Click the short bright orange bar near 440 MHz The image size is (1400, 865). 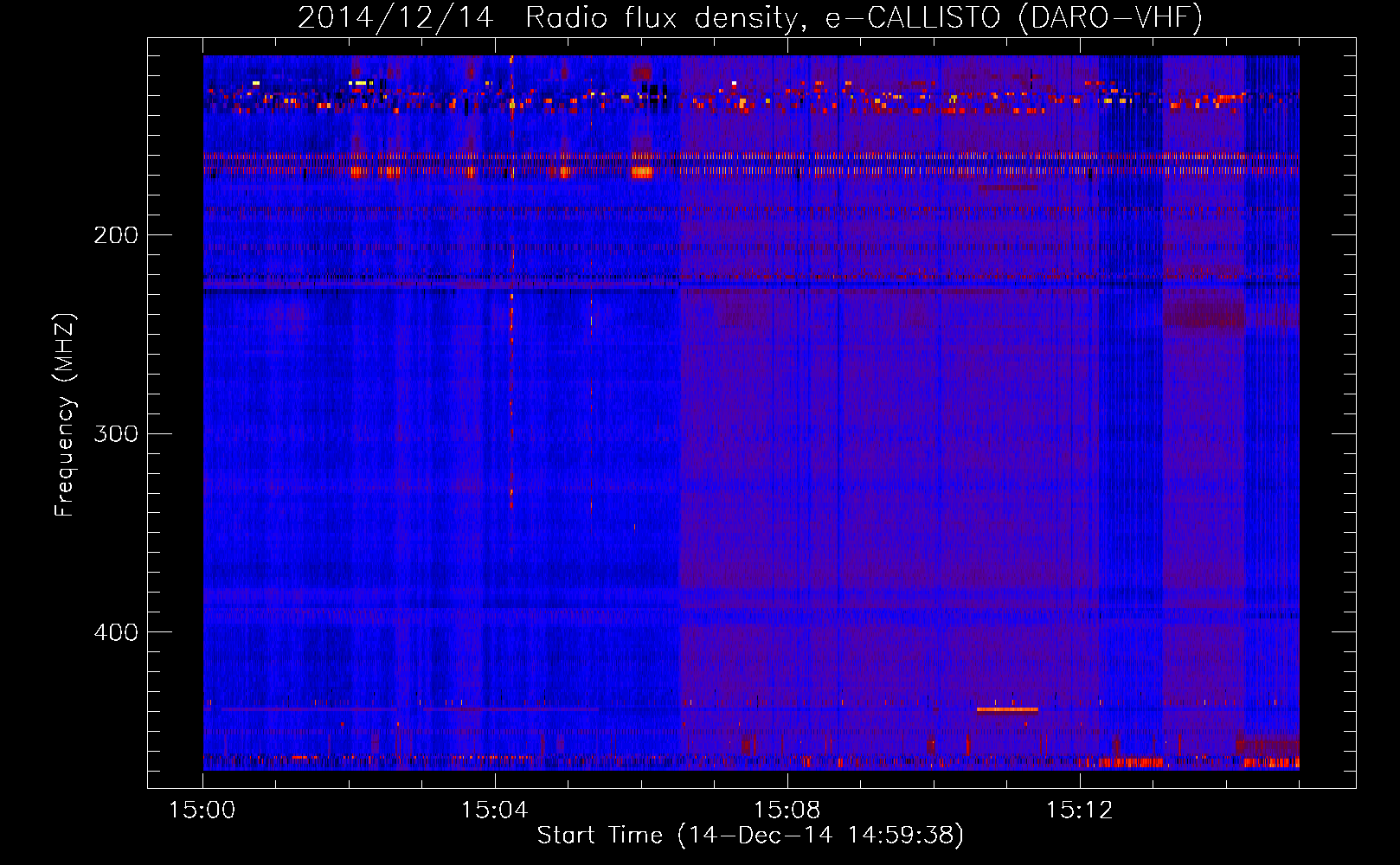(x=1007, y=709)
